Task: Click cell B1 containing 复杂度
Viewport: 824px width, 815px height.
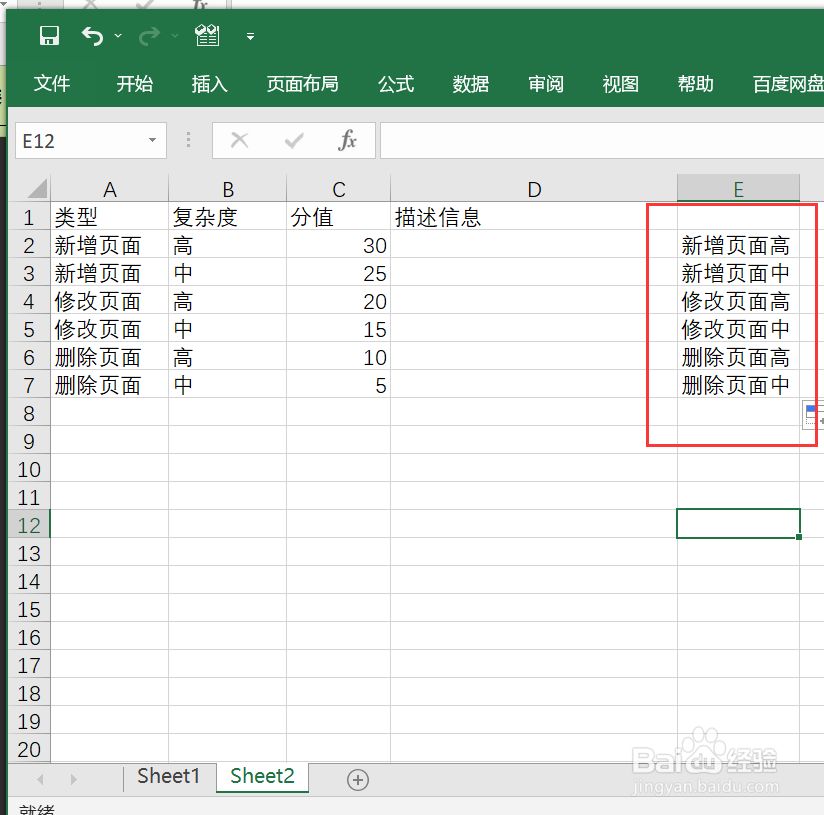Action: click(228, 216)
